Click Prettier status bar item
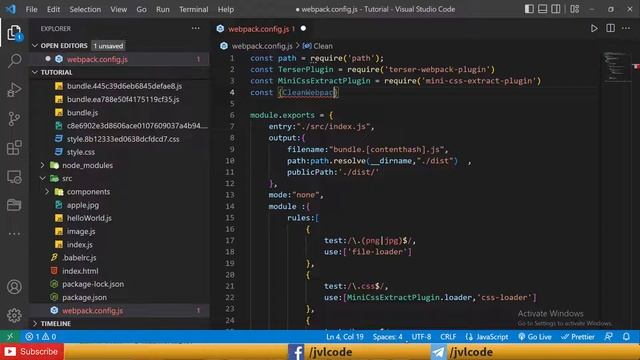The image size is (640, 360). 578,337
